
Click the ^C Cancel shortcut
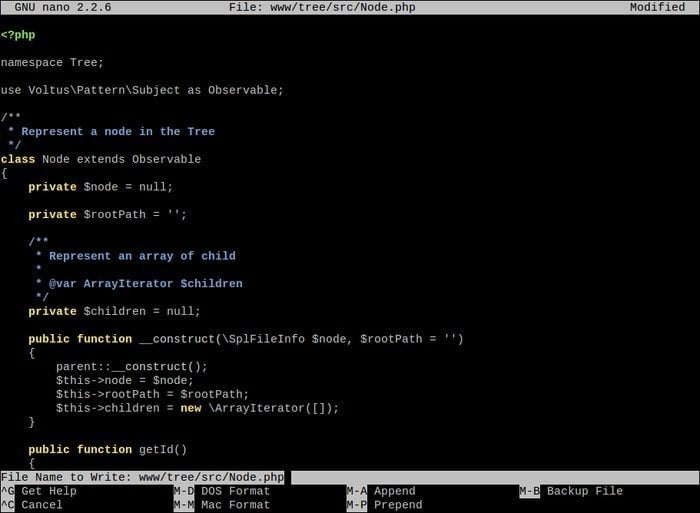32,505
